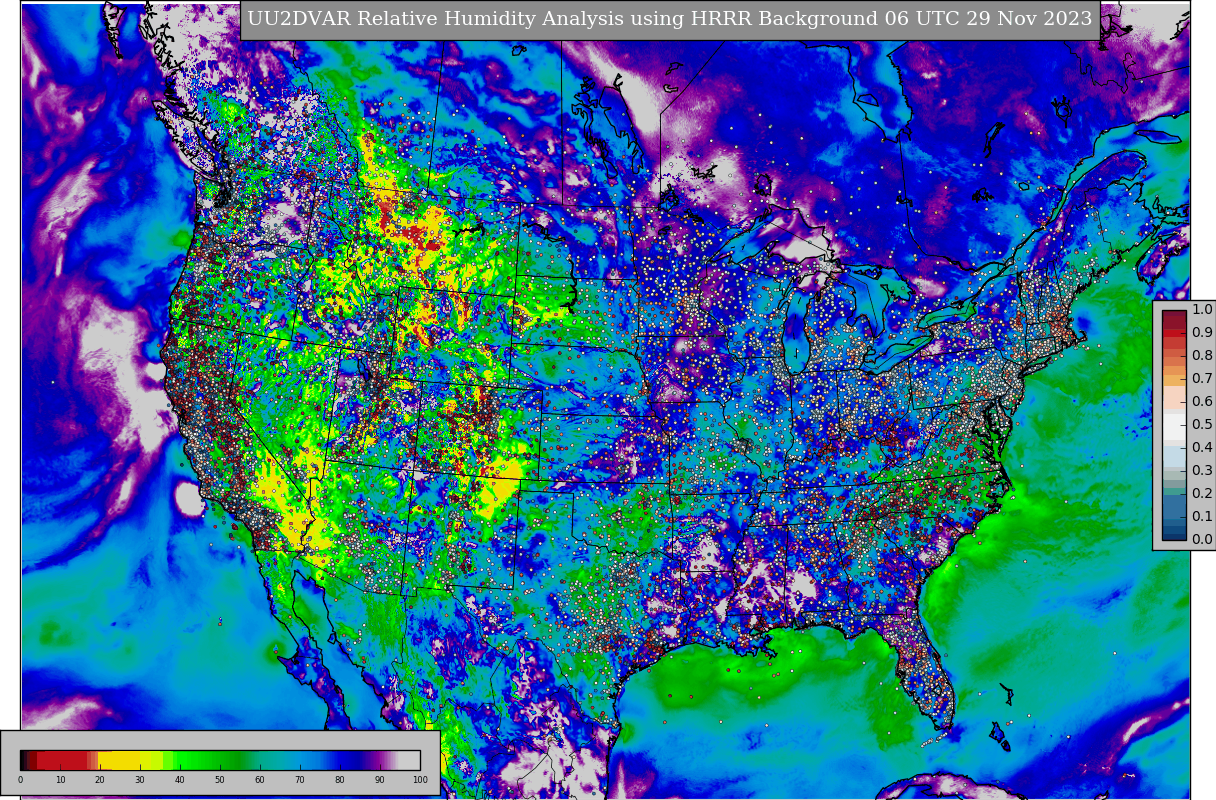Image resolution: width=1216 pixels, height=800 pixels.
Task: Click the UU2DVAR Relative Humidity Analysis title
Action: tap(670, 19)
